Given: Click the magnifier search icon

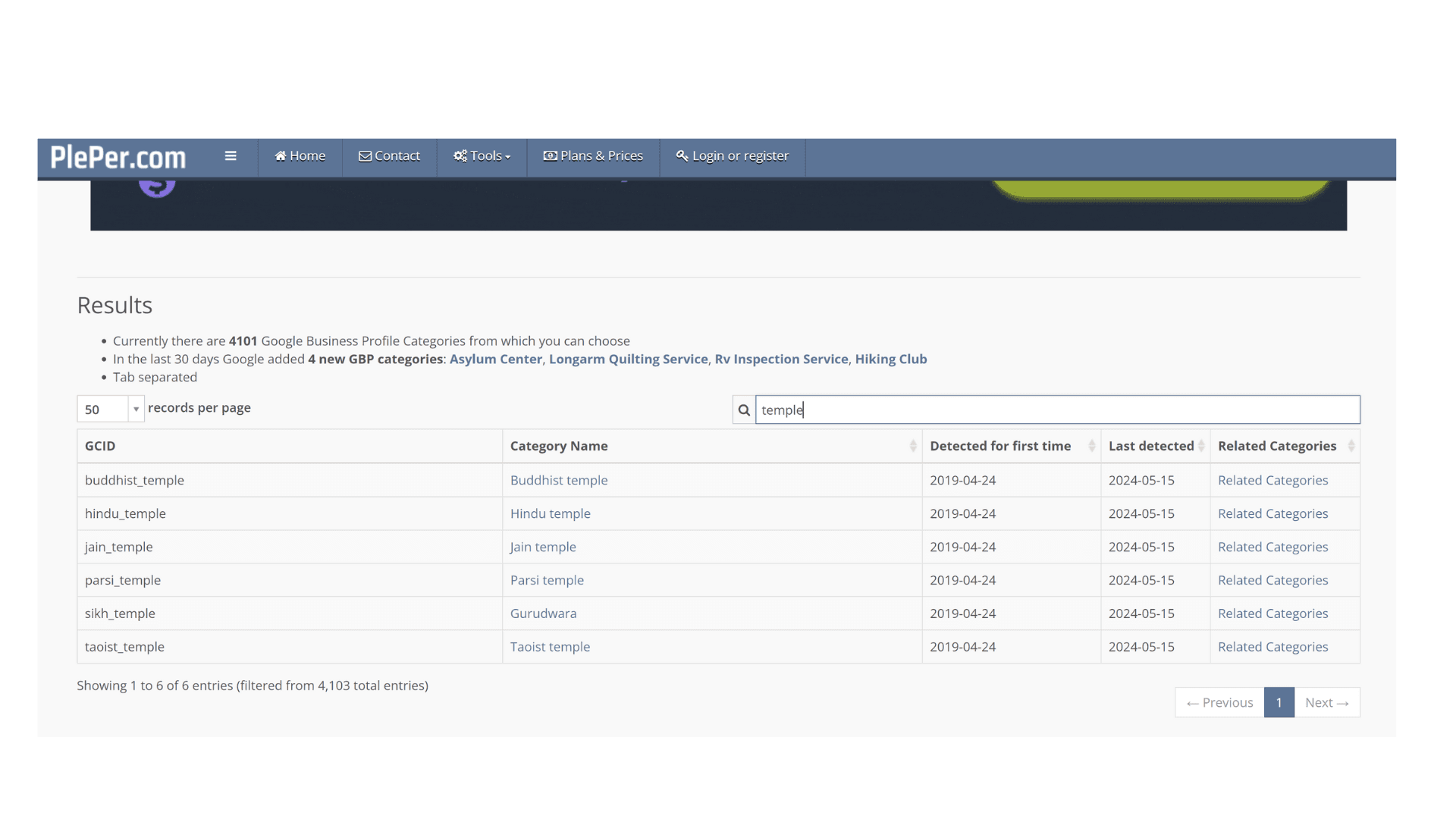Looking at the screenshot, I should tap(744, 410).
